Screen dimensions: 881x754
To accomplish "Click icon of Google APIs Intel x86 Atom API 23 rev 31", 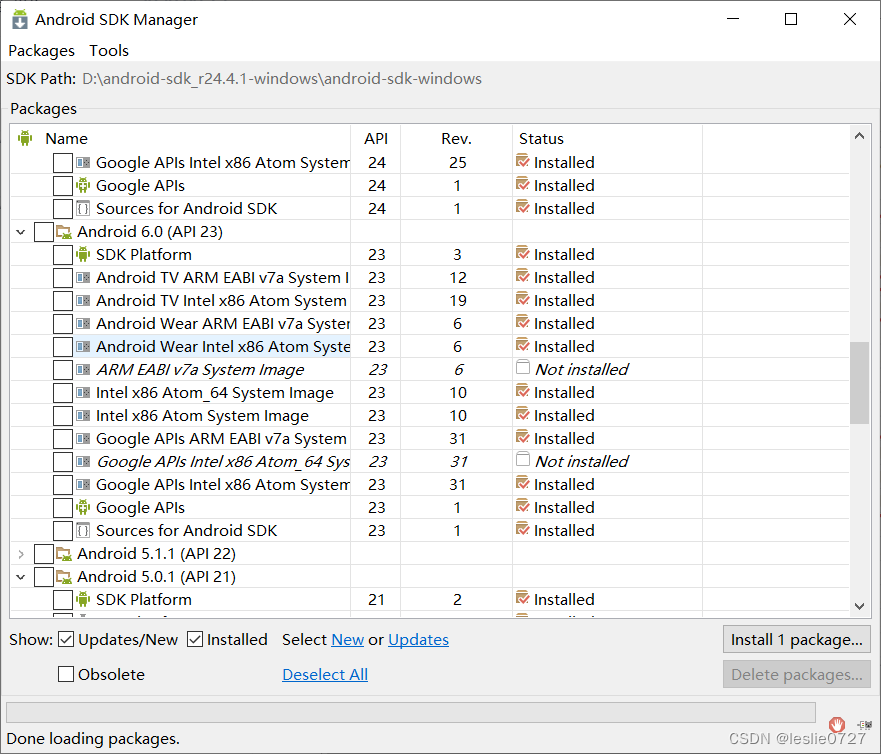I will pos(83,484).
